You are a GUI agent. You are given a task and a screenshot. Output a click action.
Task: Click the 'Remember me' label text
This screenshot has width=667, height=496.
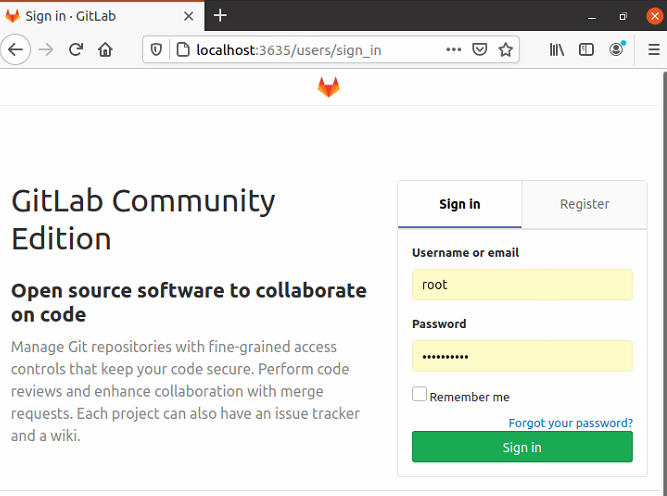469,397
